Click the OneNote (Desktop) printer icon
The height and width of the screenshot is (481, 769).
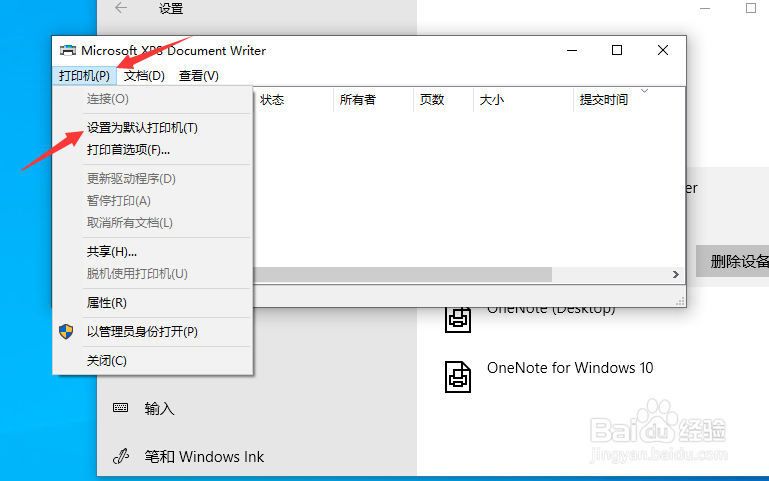click(x=458, y=320)
